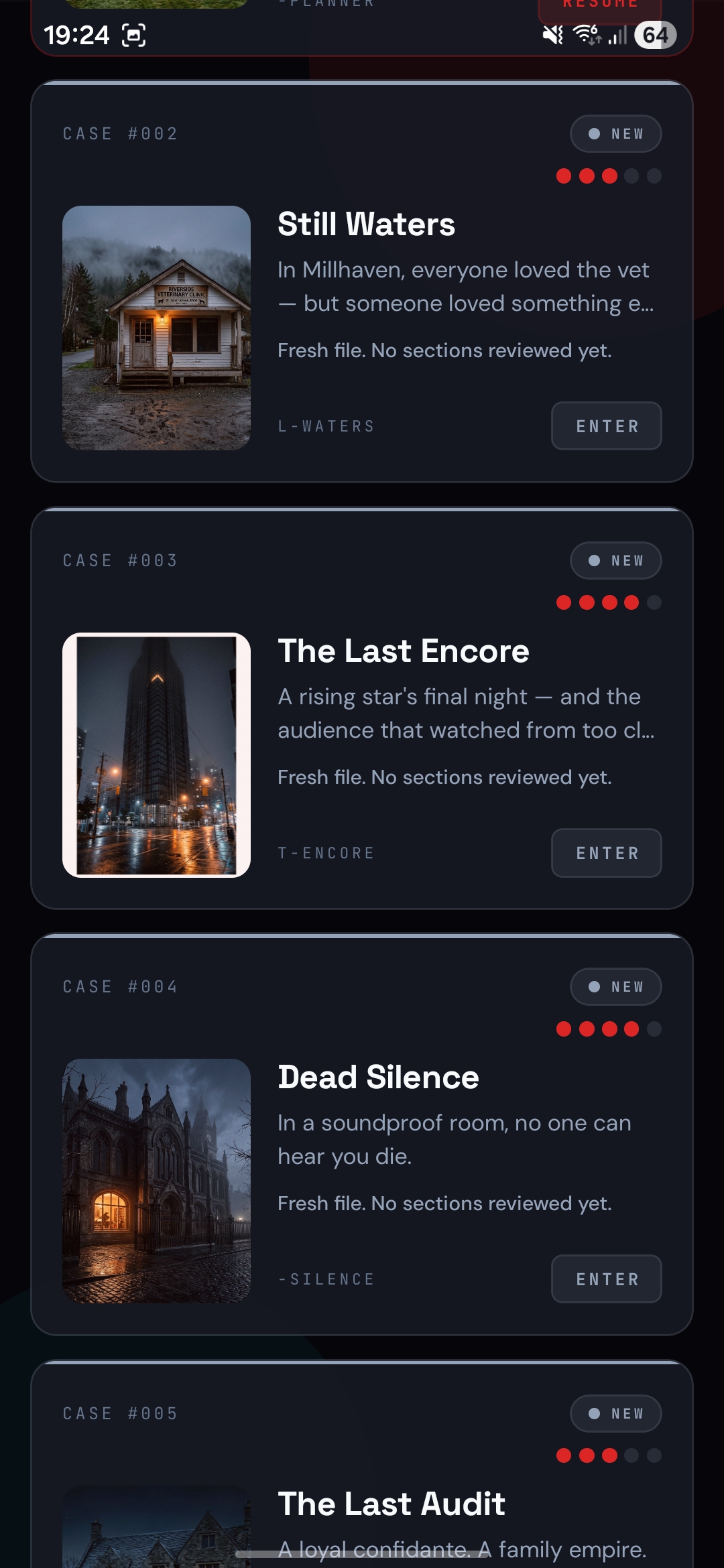Tap the NEW badge on Case #004
The height and width of the screenshot is (1568, 724).
[x=616, y=987]
